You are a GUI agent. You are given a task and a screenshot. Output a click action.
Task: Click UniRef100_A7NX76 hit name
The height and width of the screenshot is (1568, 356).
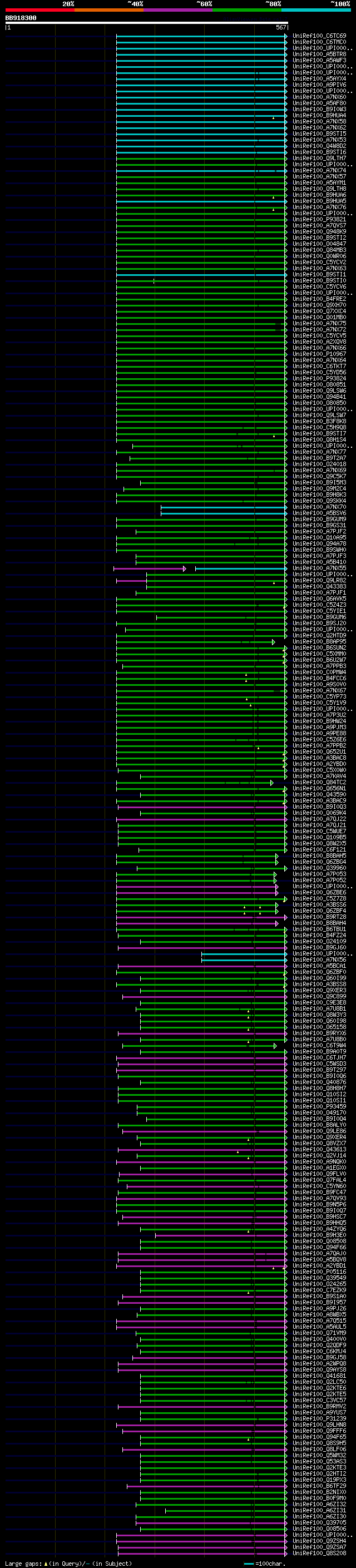(319, 207)
